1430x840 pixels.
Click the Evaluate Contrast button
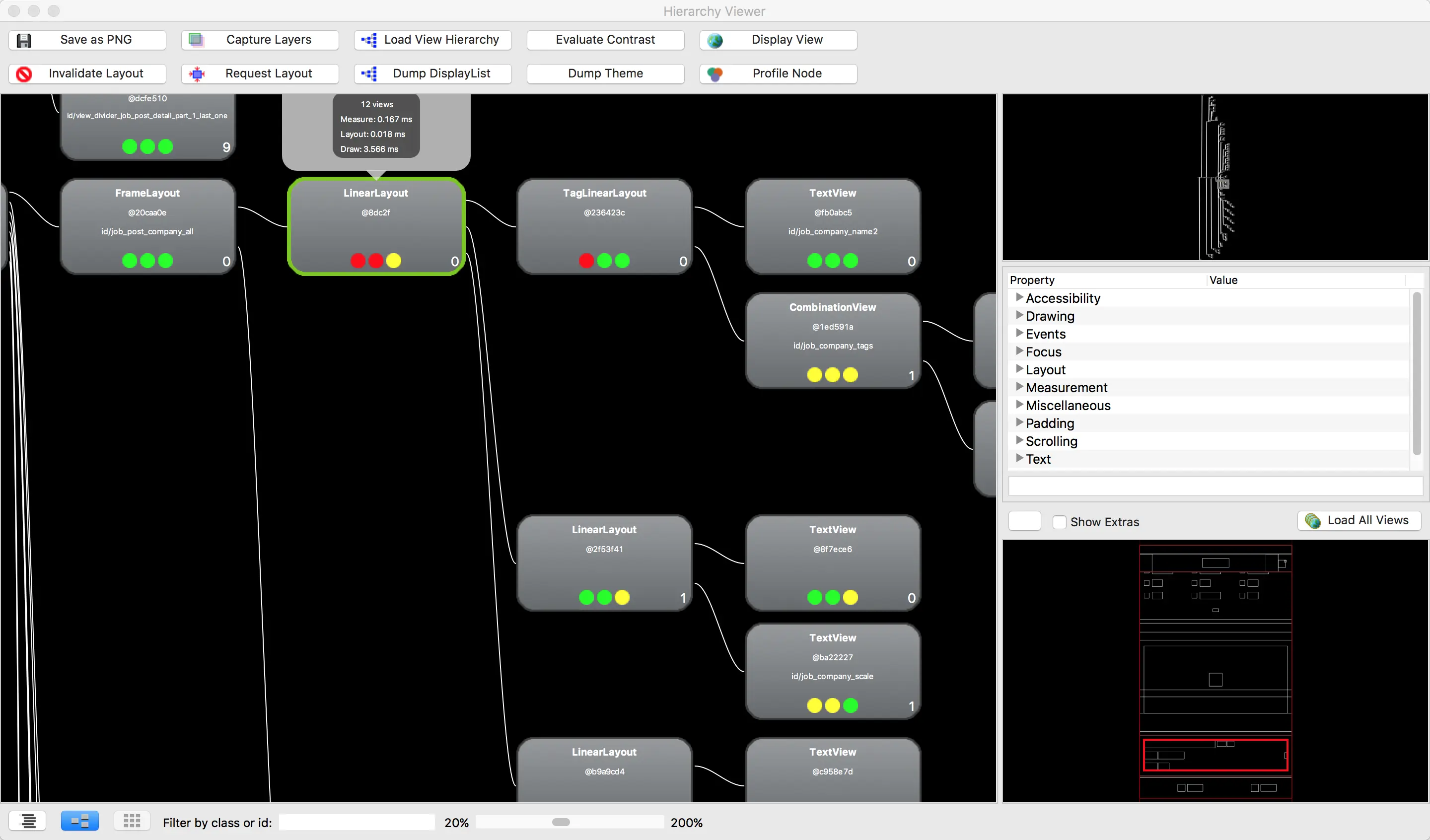(605, 40)
